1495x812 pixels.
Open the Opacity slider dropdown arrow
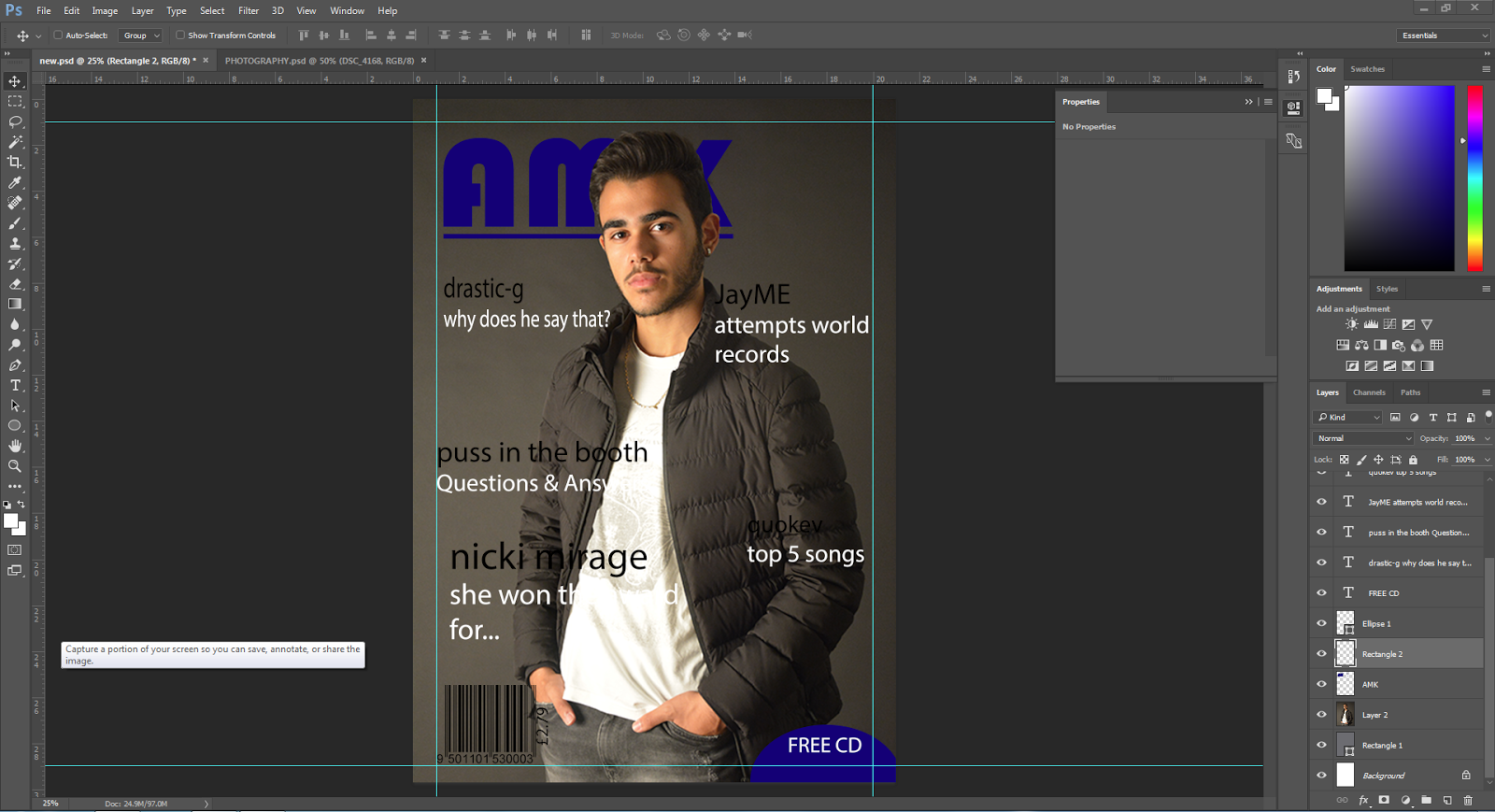1487,438
